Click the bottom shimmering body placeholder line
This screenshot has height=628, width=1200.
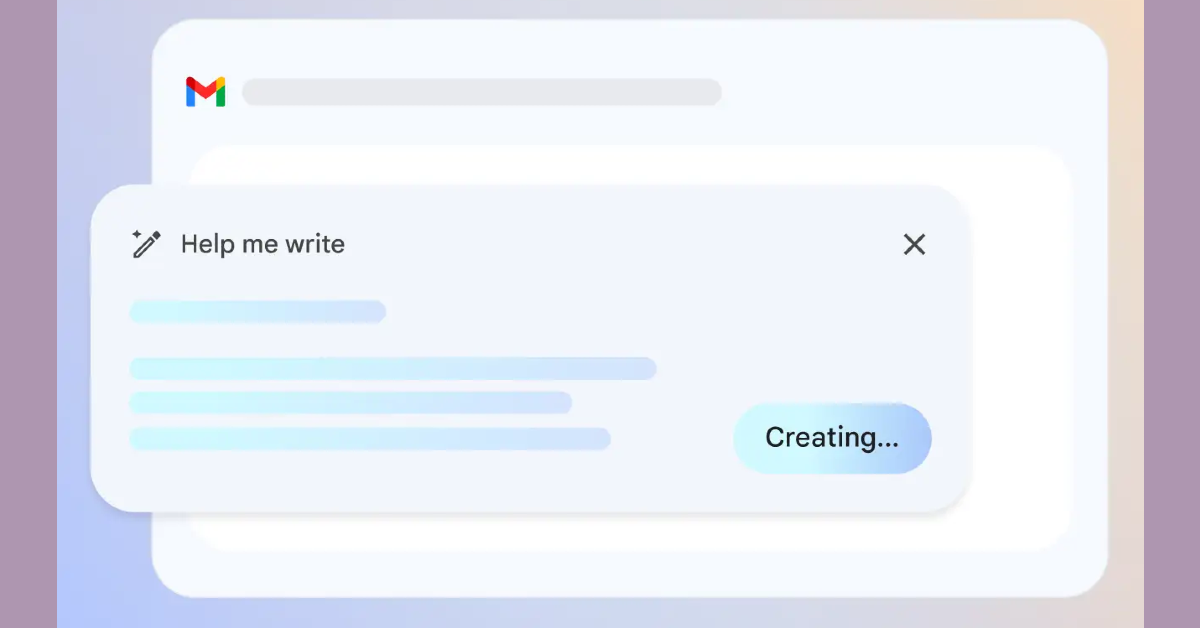[x=369, y=439]
